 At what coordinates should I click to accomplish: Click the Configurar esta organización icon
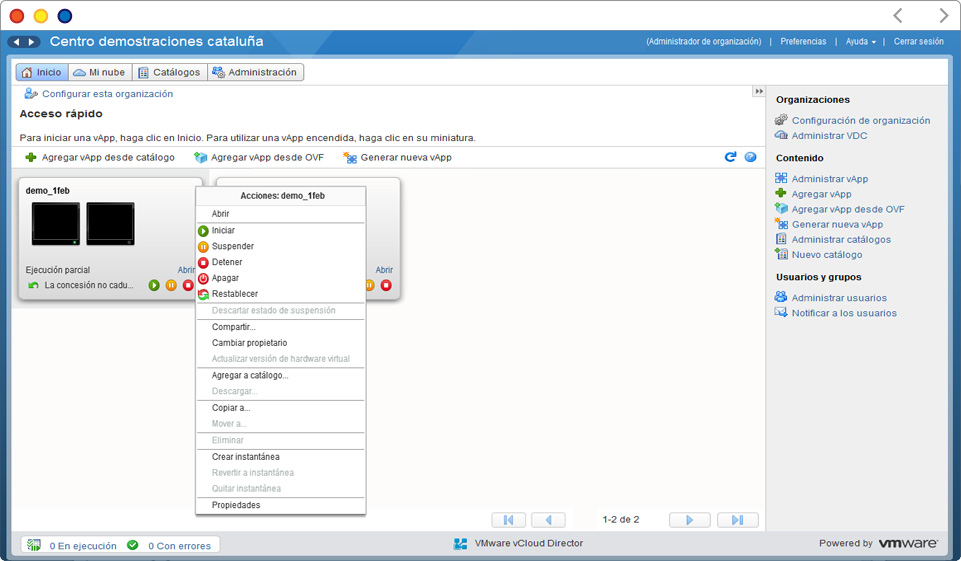(31, 94)
